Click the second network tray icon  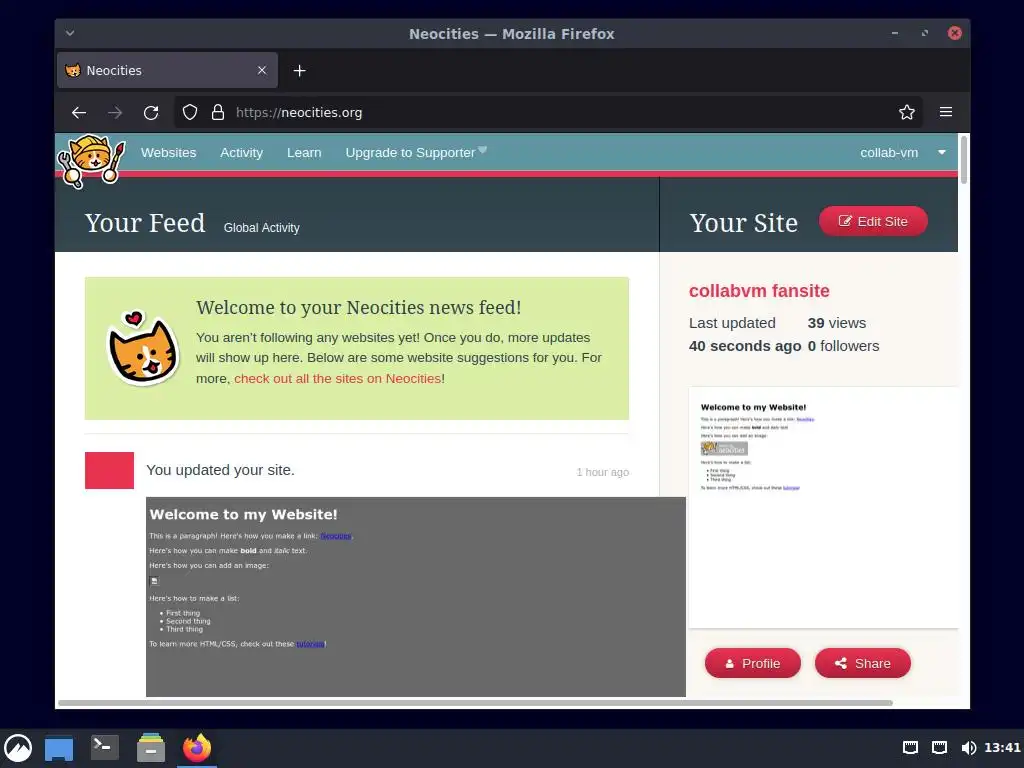(939, 747)
